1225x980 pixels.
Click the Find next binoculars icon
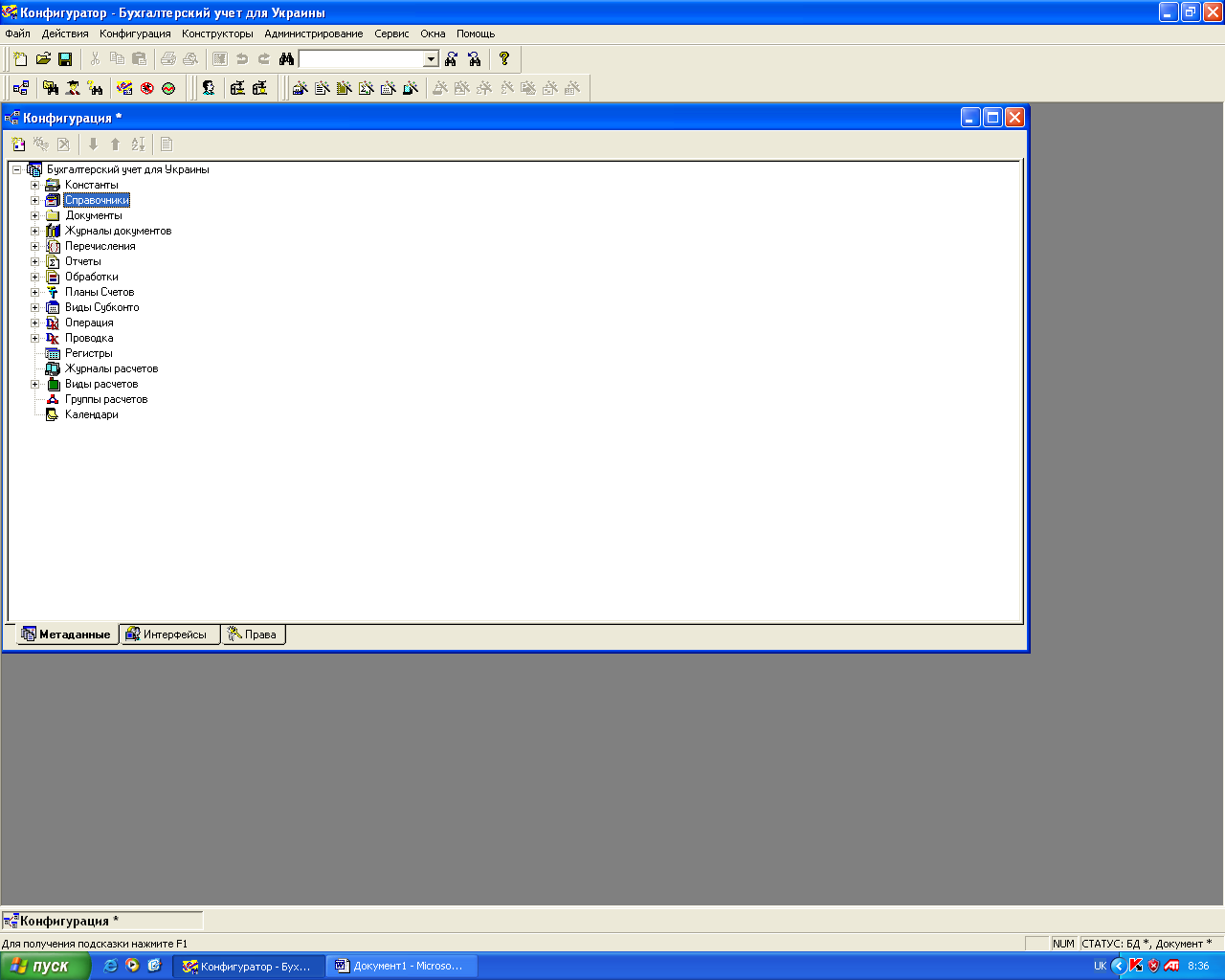click(x=452, y=59)
